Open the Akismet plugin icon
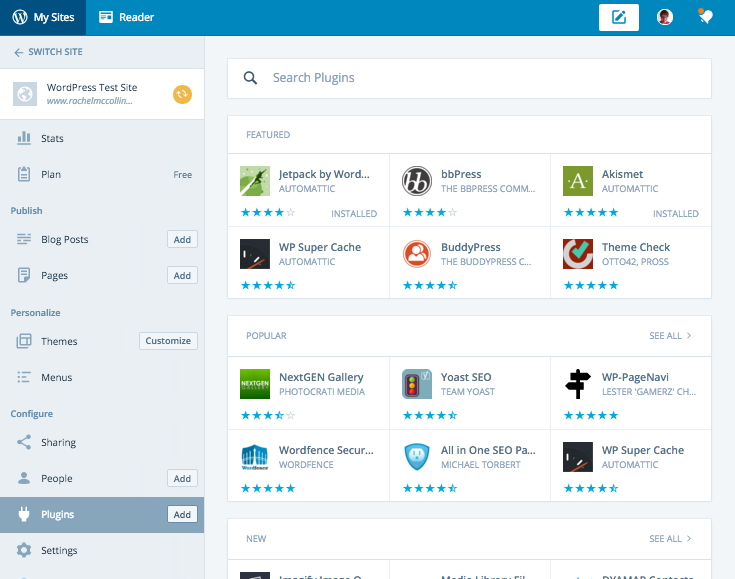The height and width of the screenshot is (579, 735). tap(578, 181)
